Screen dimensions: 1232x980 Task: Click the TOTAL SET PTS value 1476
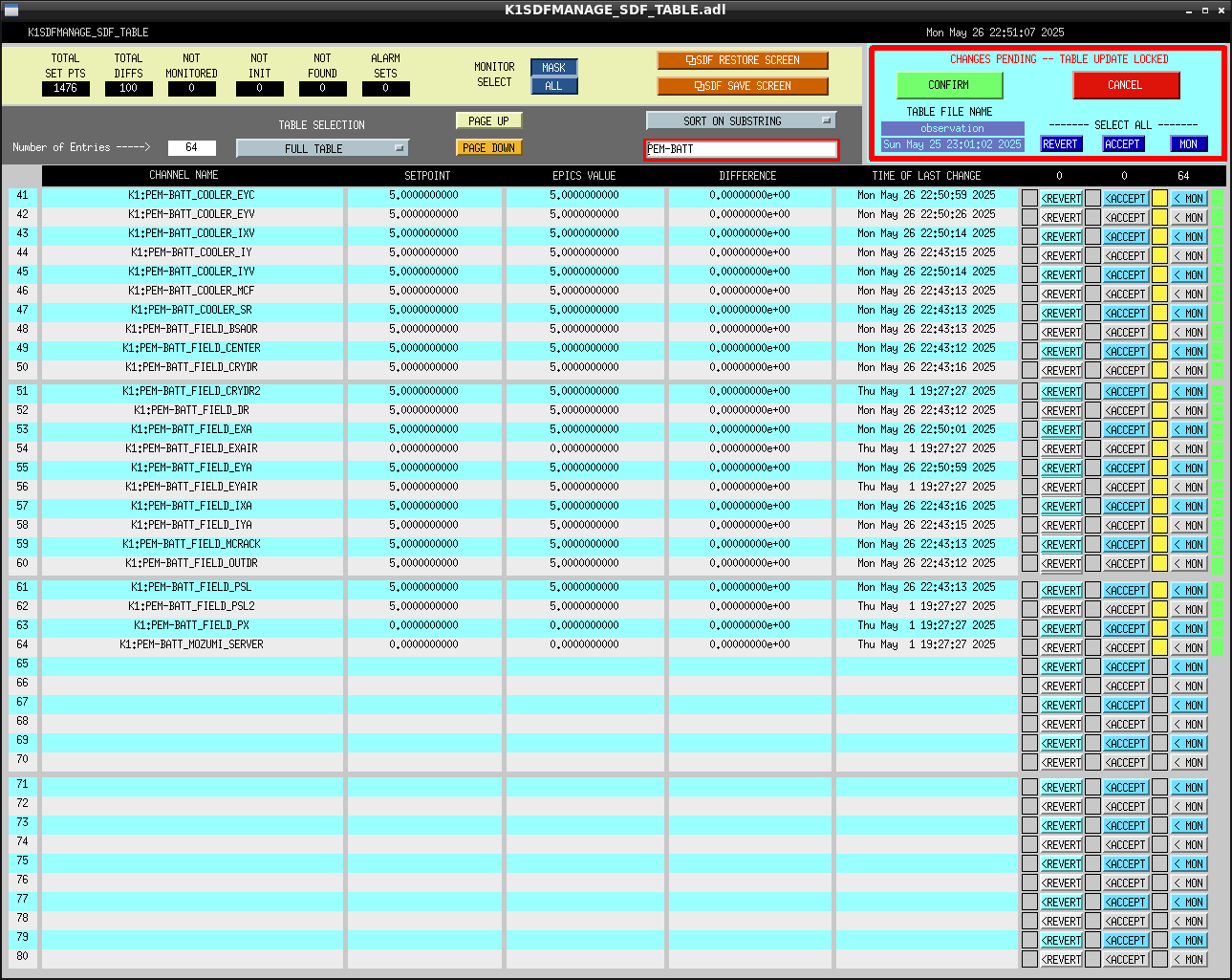(x=66, y=88)
